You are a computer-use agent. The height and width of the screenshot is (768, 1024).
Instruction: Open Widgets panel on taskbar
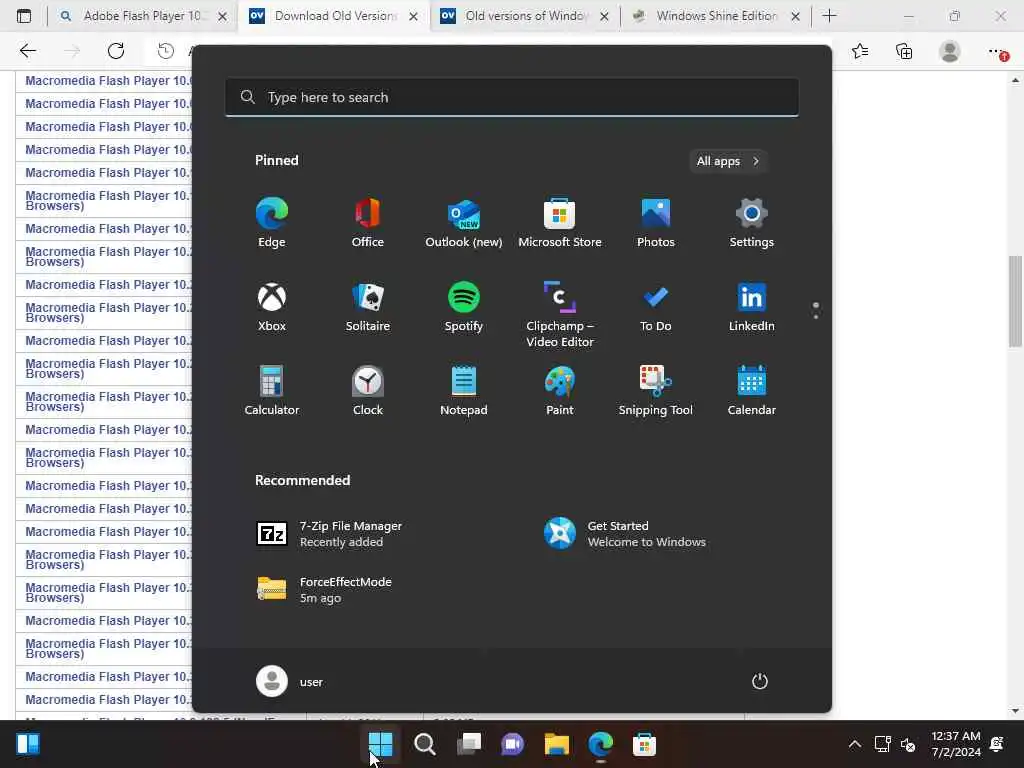pyautogui.click(x=28, y=744)
